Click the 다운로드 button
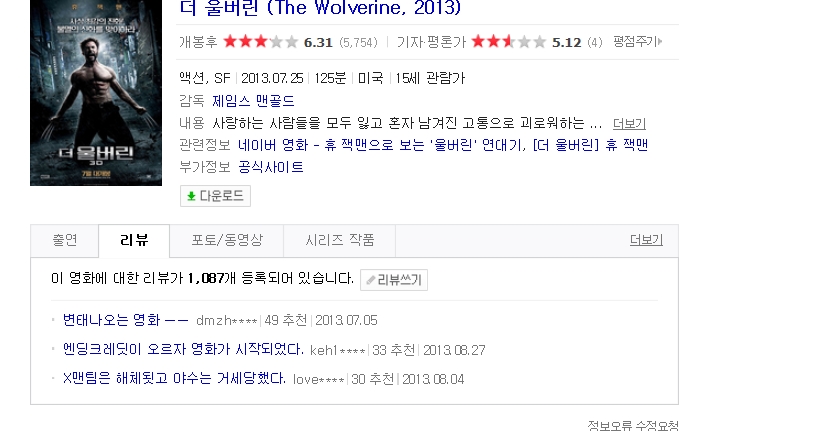The image size is (823, 431). point(215,196)
